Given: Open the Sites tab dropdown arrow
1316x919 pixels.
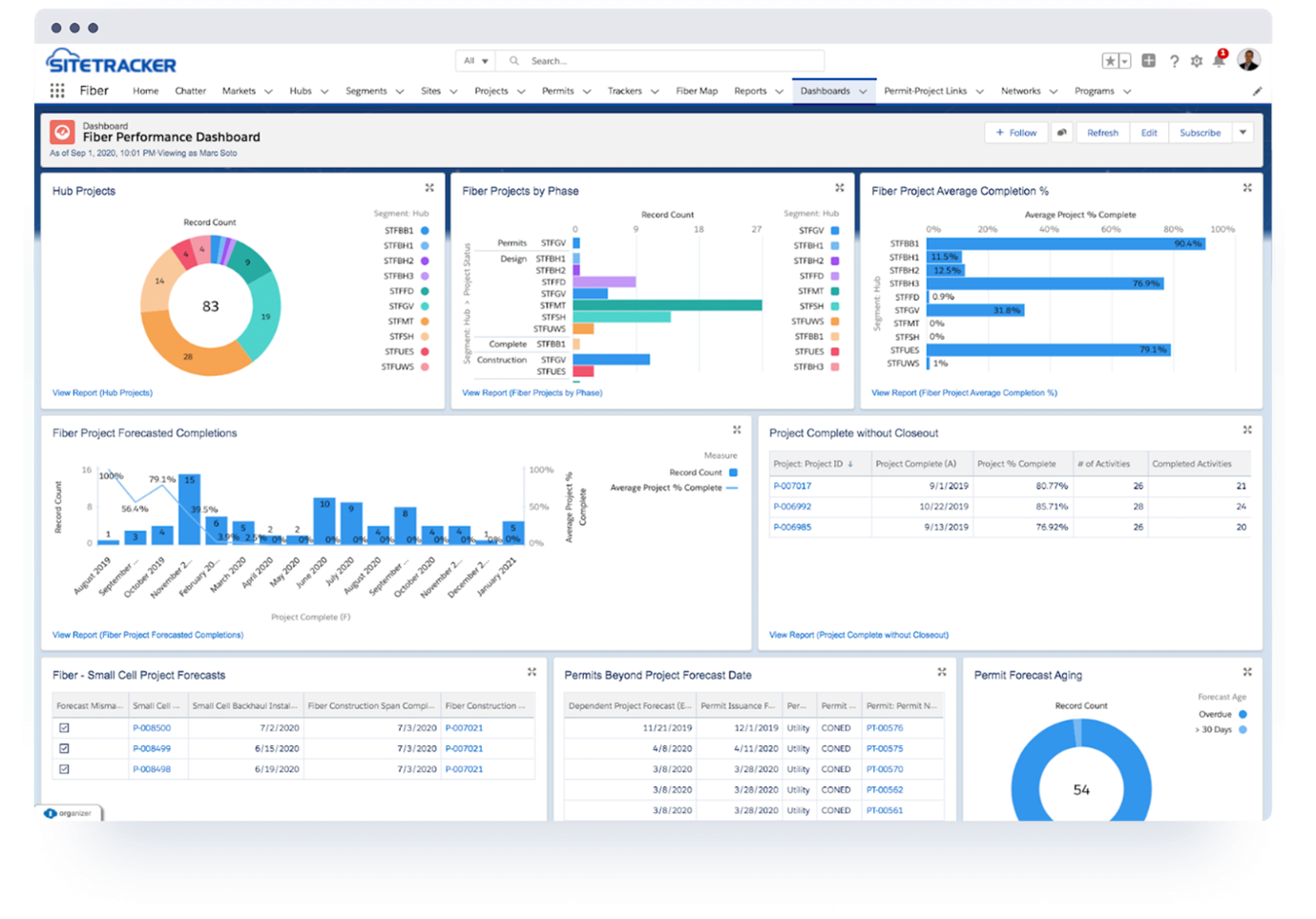Looking at the screenshot, I should click(x=453, y=92).
